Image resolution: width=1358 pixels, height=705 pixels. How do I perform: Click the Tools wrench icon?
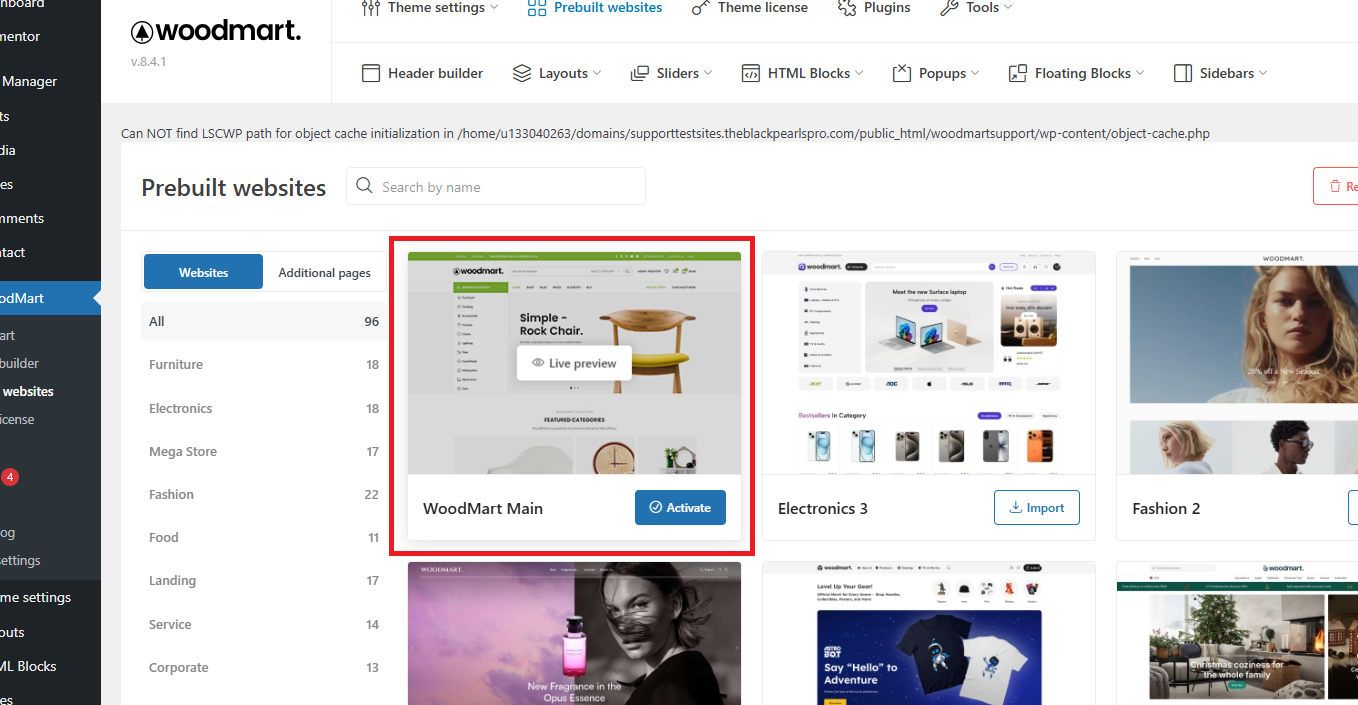(x=949, y=8)
